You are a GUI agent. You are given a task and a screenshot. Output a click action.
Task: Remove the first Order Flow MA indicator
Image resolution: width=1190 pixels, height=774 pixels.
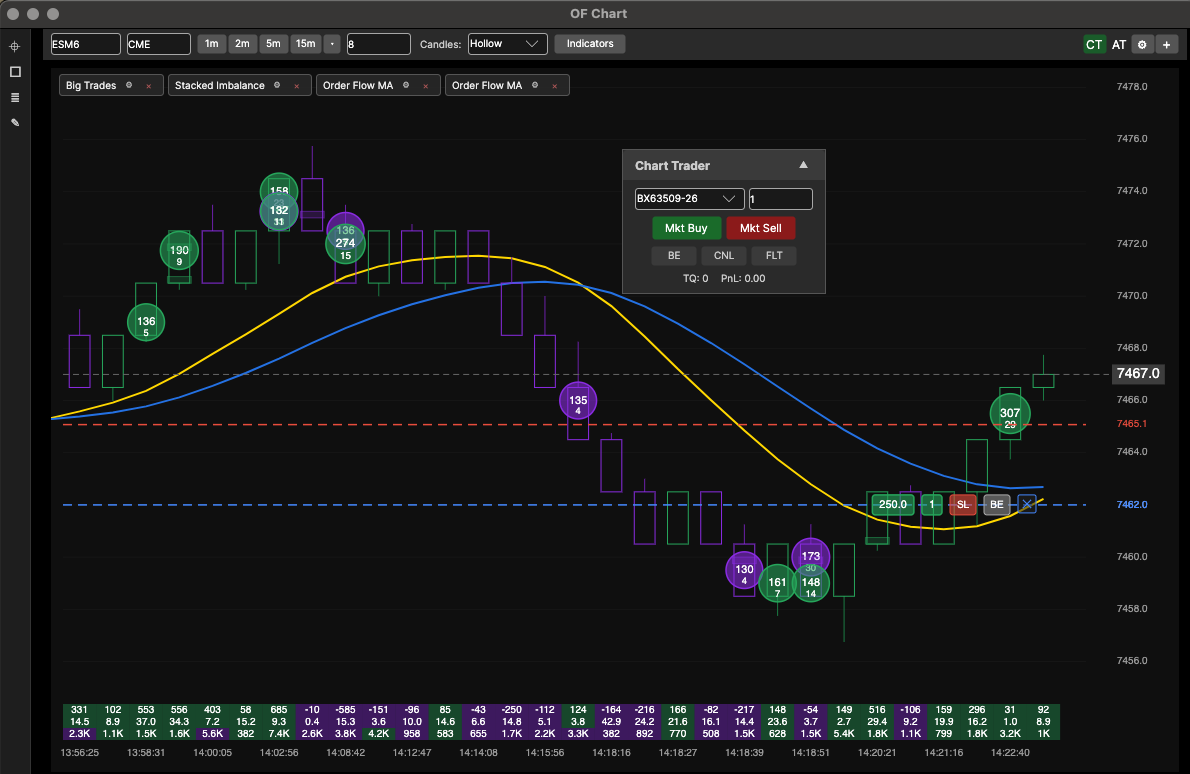(426, 86)
